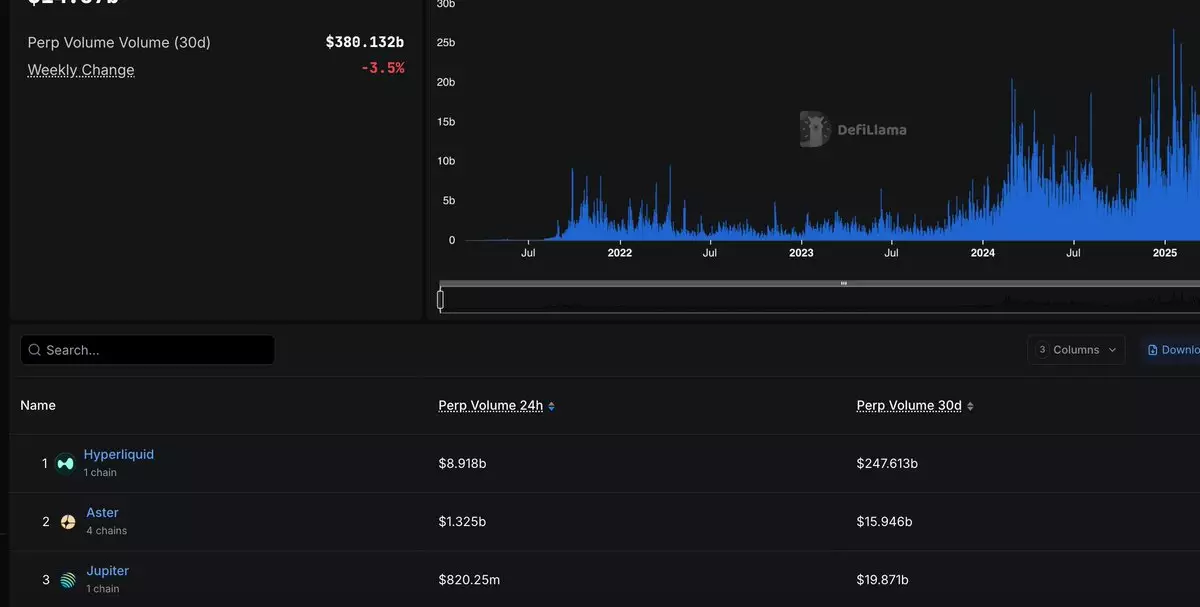This screenshot has width=1200, height=607.
Task: Sort by Perp Volume 24h arrows
Action: coord(551,406)
